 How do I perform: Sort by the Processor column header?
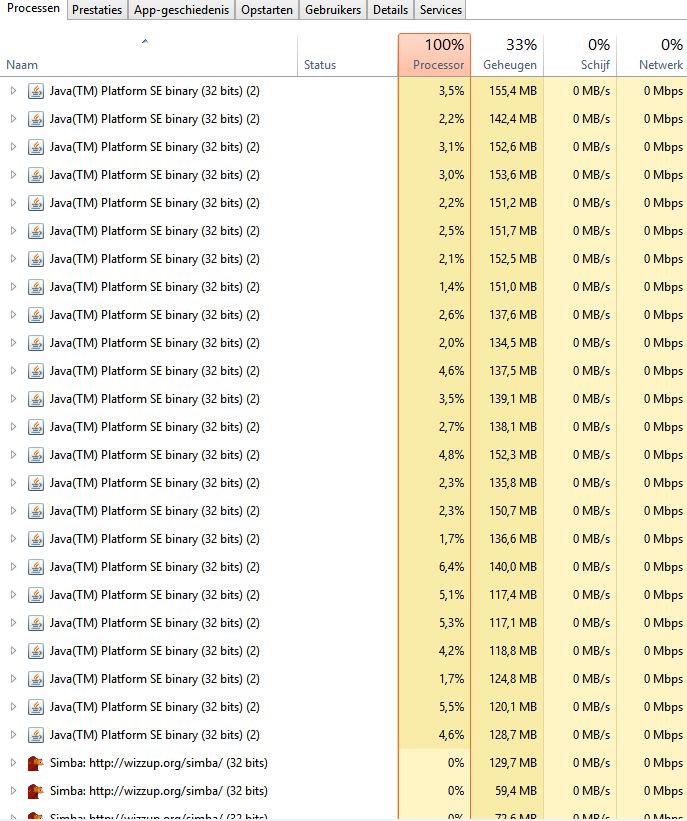(434, 56)
